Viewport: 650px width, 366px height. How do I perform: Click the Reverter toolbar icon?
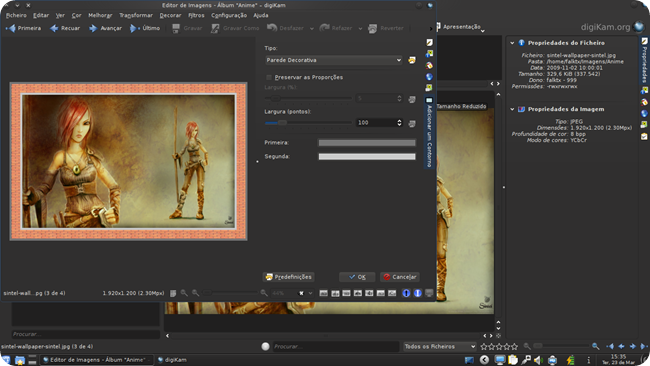tap(373, 28)
